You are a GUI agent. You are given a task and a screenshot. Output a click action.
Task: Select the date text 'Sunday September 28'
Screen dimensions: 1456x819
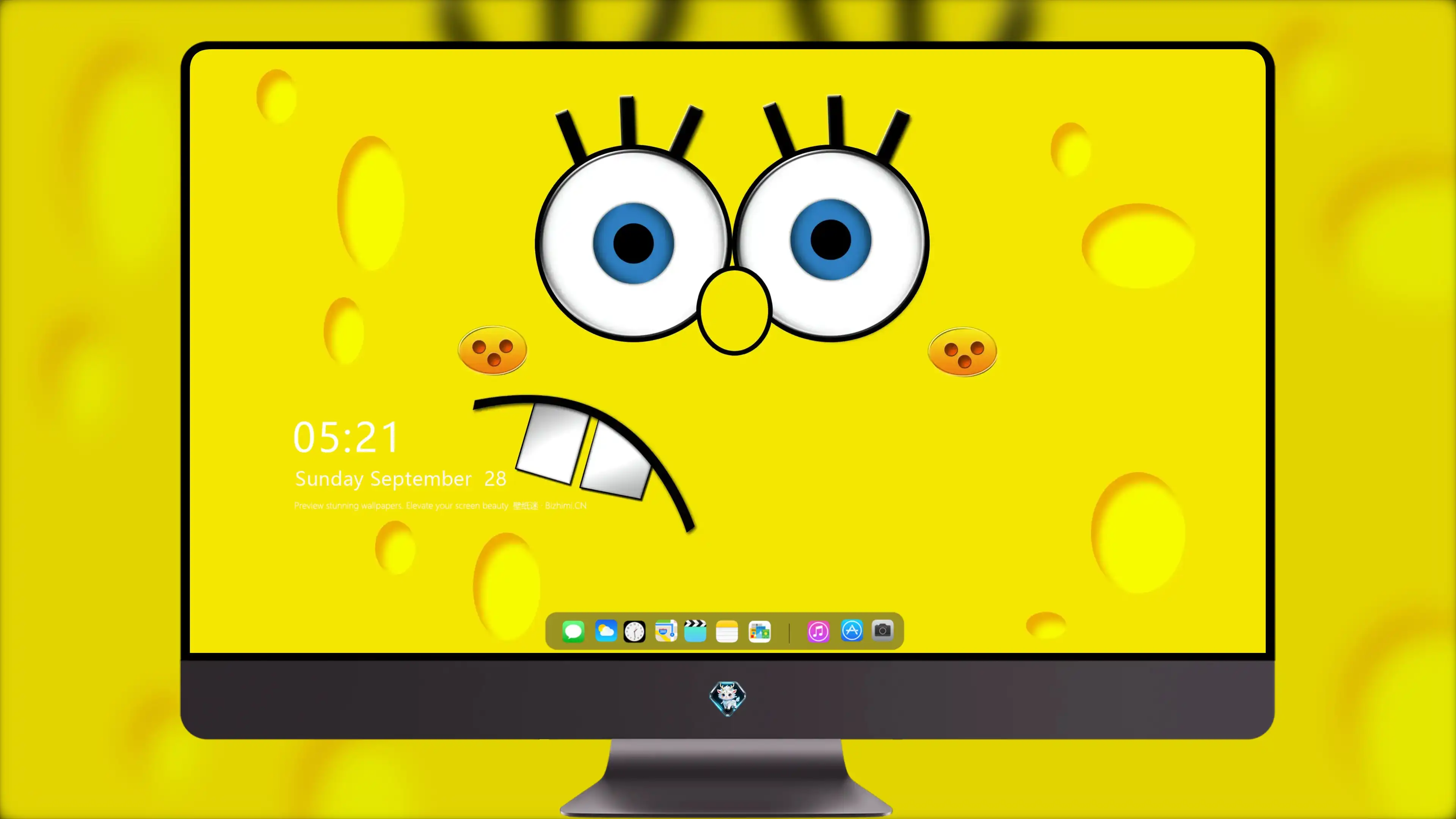tap(400, 479)
